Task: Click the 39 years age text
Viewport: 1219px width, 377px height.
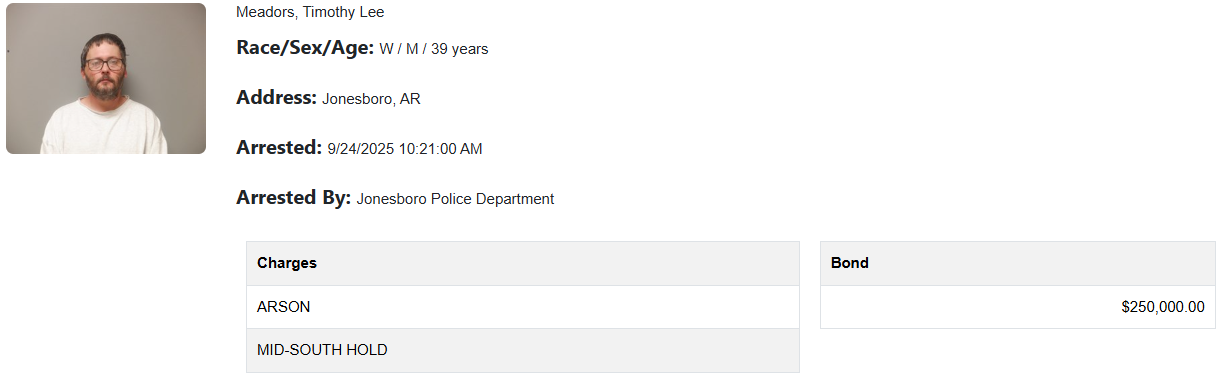Action: (x=459, y=48)
